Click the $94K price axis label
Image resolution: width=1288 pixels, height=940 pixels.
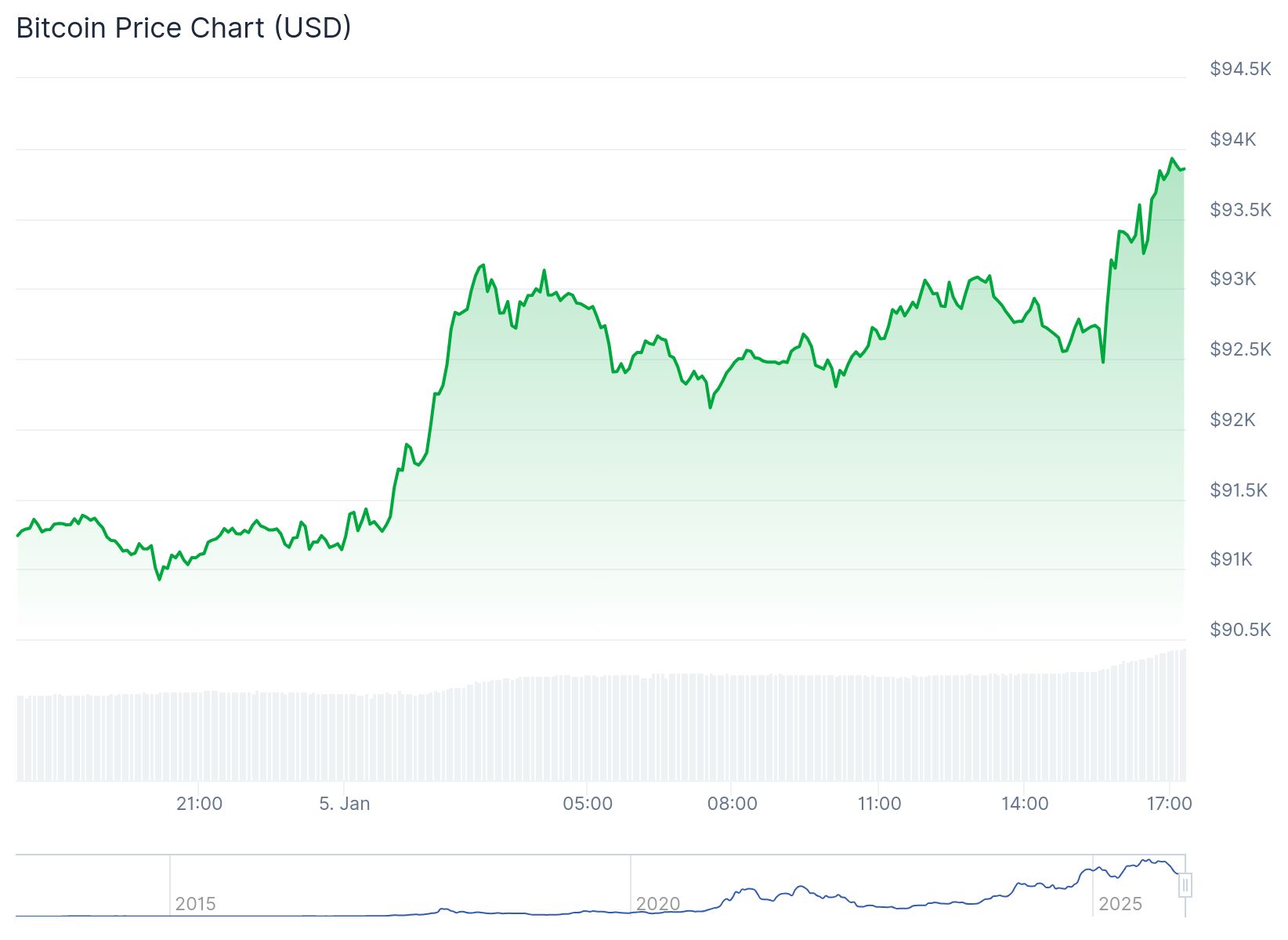point(1233,139)
